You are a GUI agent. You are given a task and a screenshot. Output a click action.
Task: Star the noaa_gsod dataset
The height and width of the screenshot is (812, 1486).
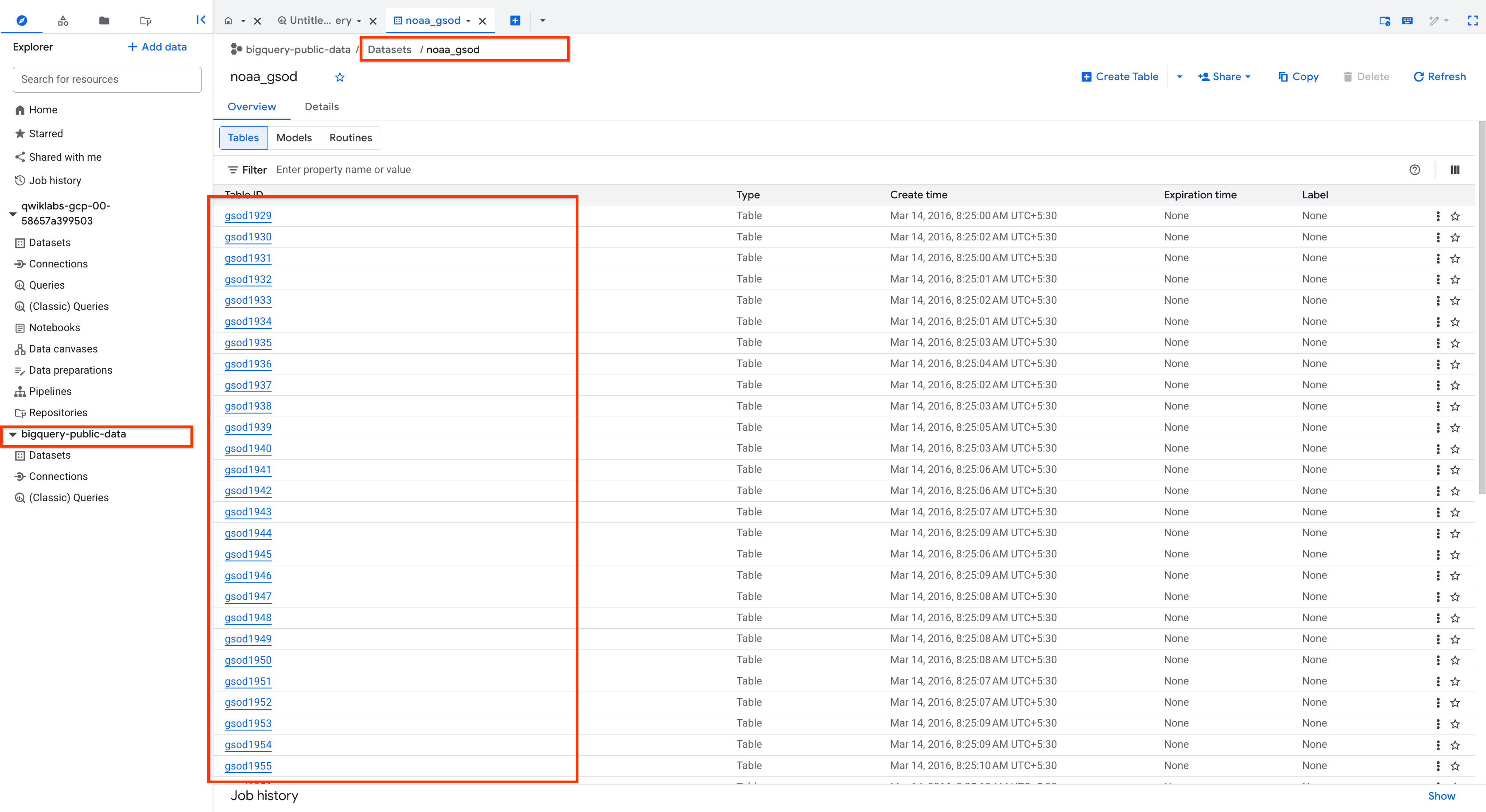pos(340,77)
